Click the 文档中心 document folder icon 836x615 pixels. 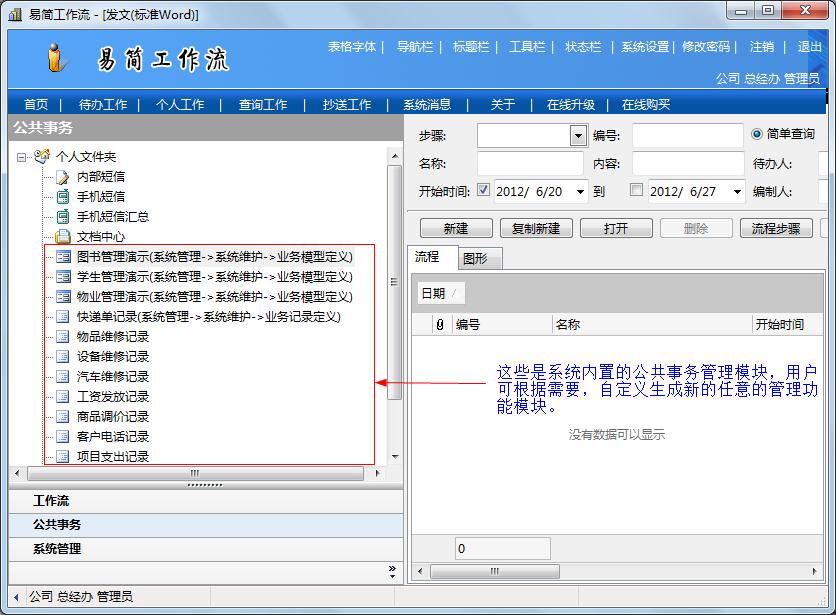click(63, 236)
